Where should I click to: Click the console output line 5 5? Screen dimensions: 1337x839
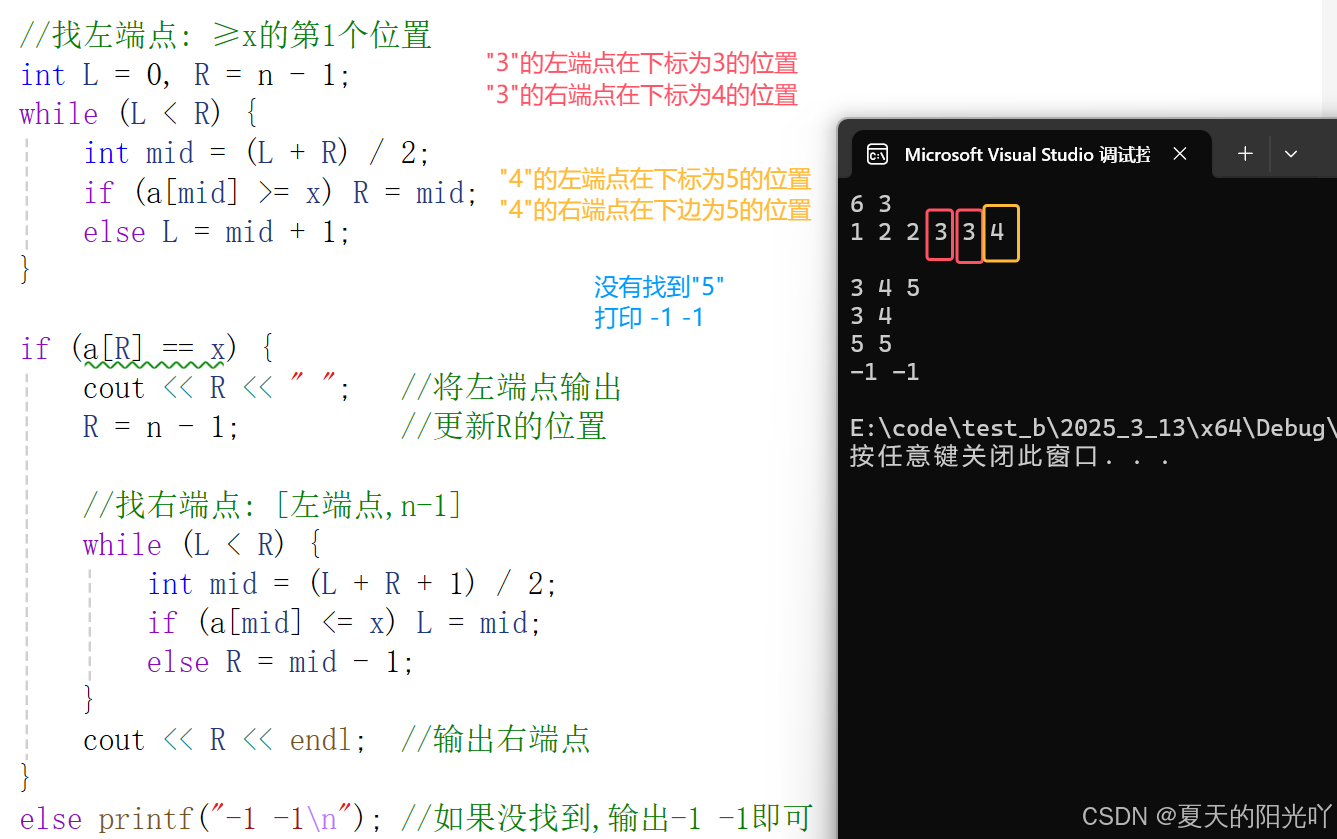[870, 344]
